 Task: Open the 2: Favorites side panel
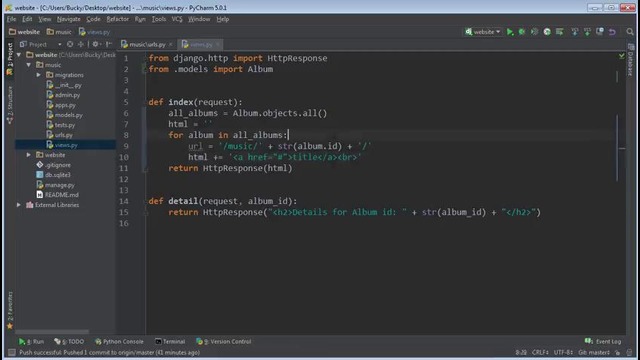click(10, 310)
